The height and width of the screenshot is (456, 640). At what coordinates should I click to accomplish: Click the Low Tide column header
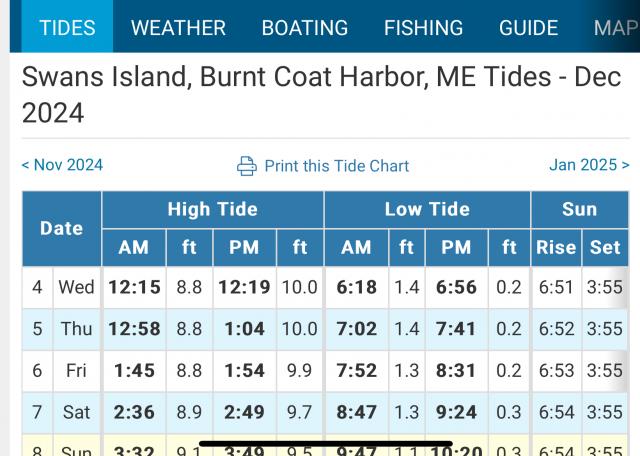click(x=427, y=209)
